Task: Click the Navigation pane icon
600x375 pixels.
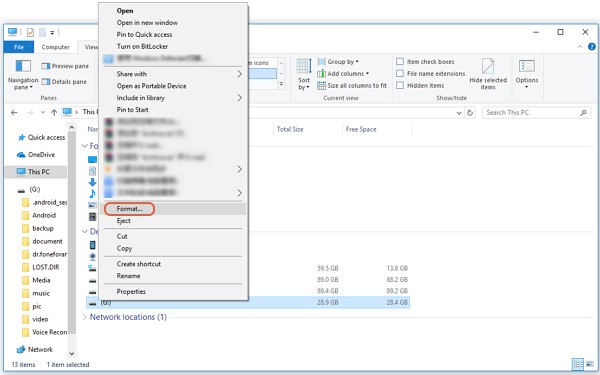Action: [23, 66]
